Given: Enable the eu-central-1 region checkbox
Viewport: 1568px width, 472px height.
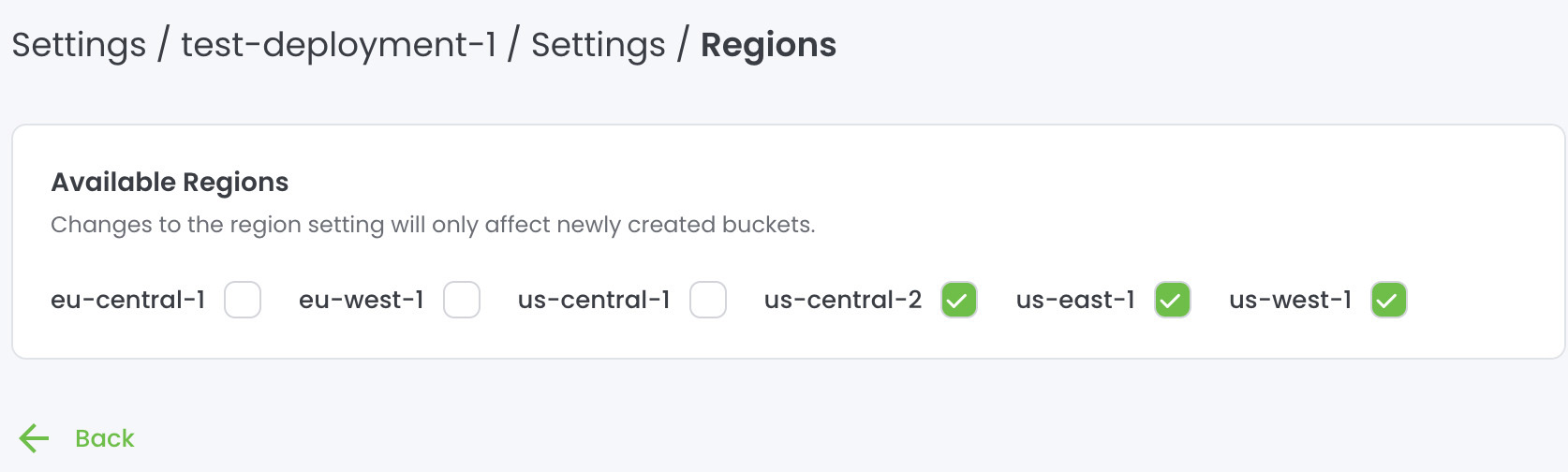Looking at the screenshot, I should [x=243, y=300].
